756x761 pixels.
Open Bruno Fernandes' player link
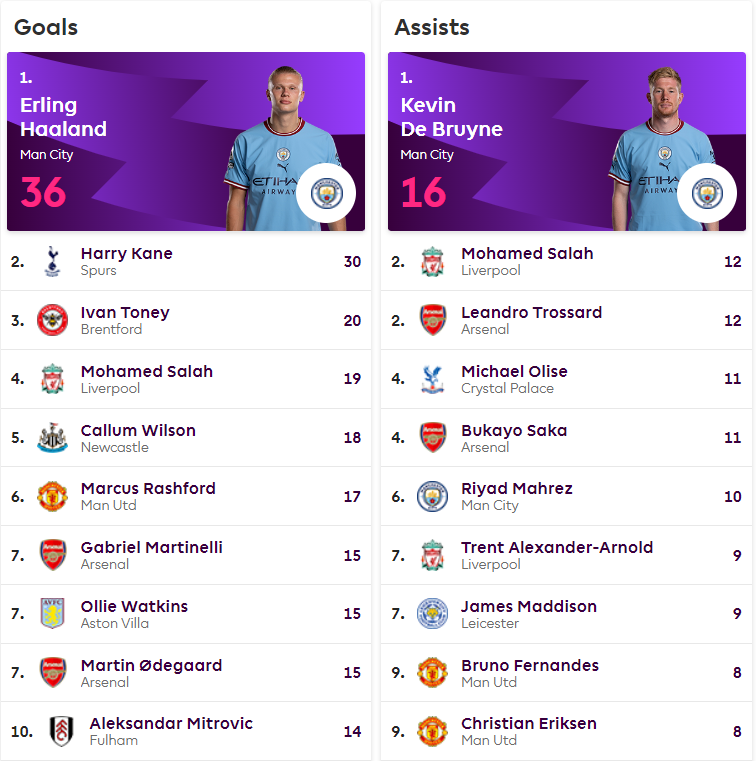coord(530,665)
